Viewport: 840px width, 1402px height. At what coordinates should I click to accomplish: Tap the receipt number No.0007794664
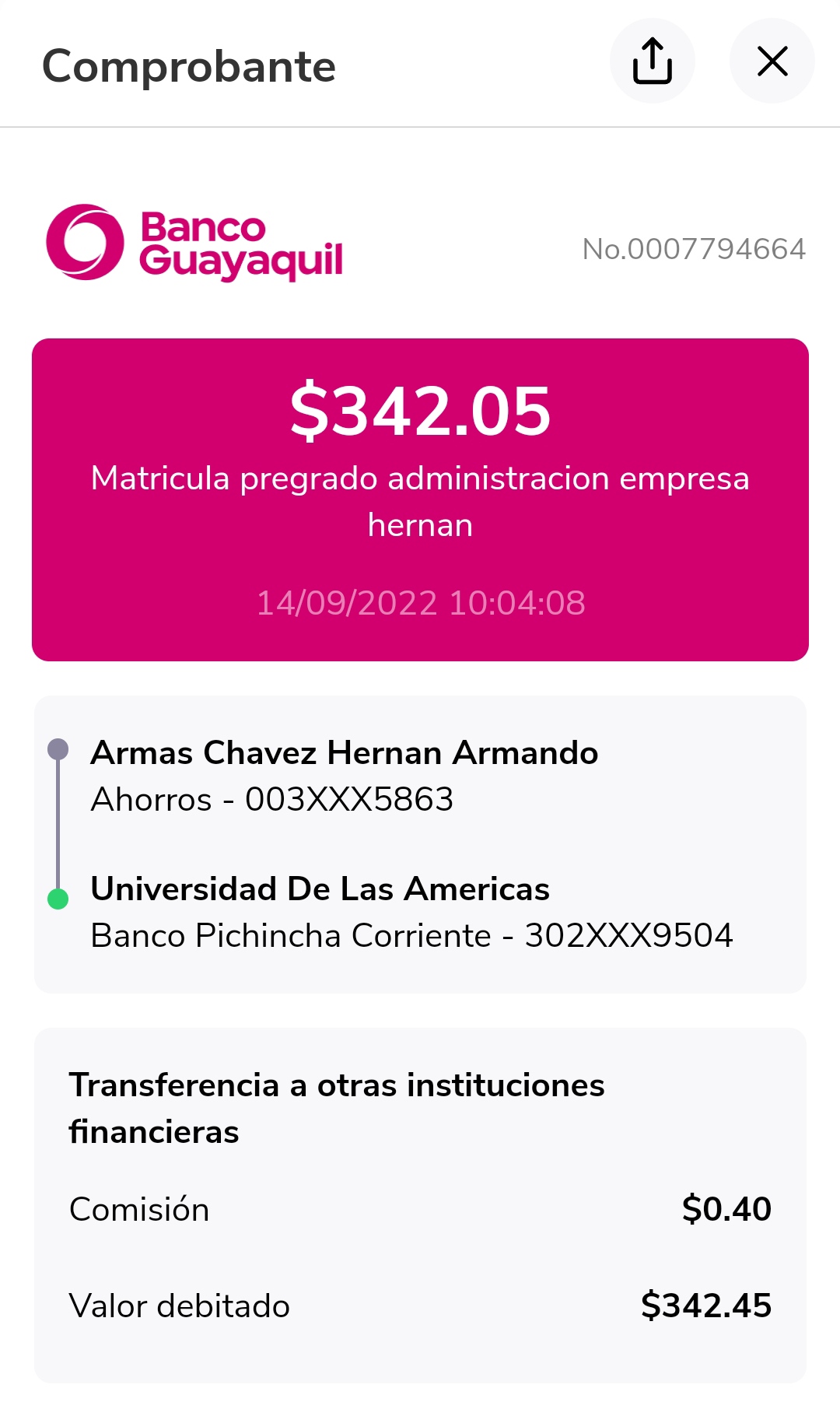click(x=694, y=249)
